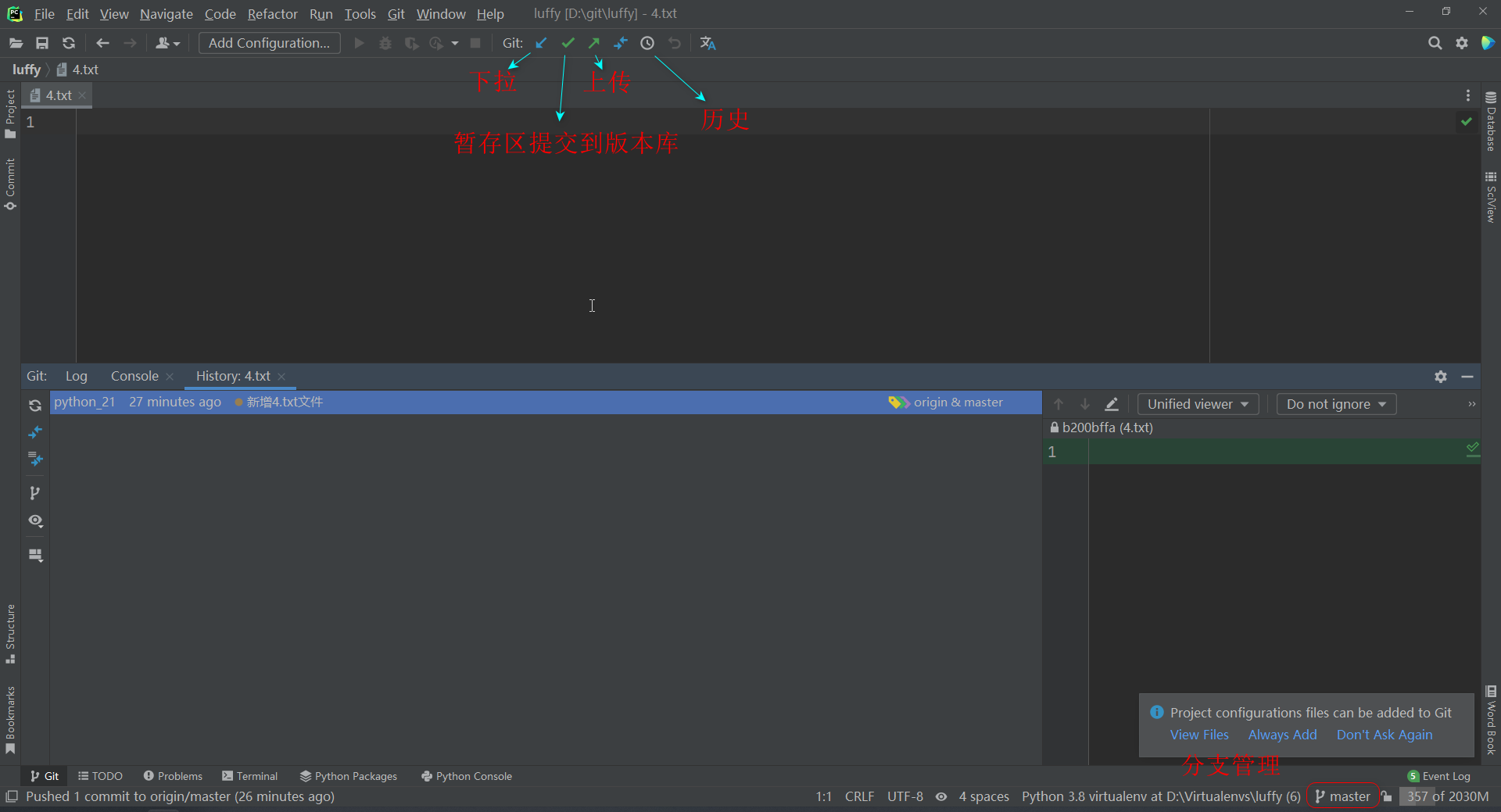Click the eye icon in Git panel

coord(35,520)
